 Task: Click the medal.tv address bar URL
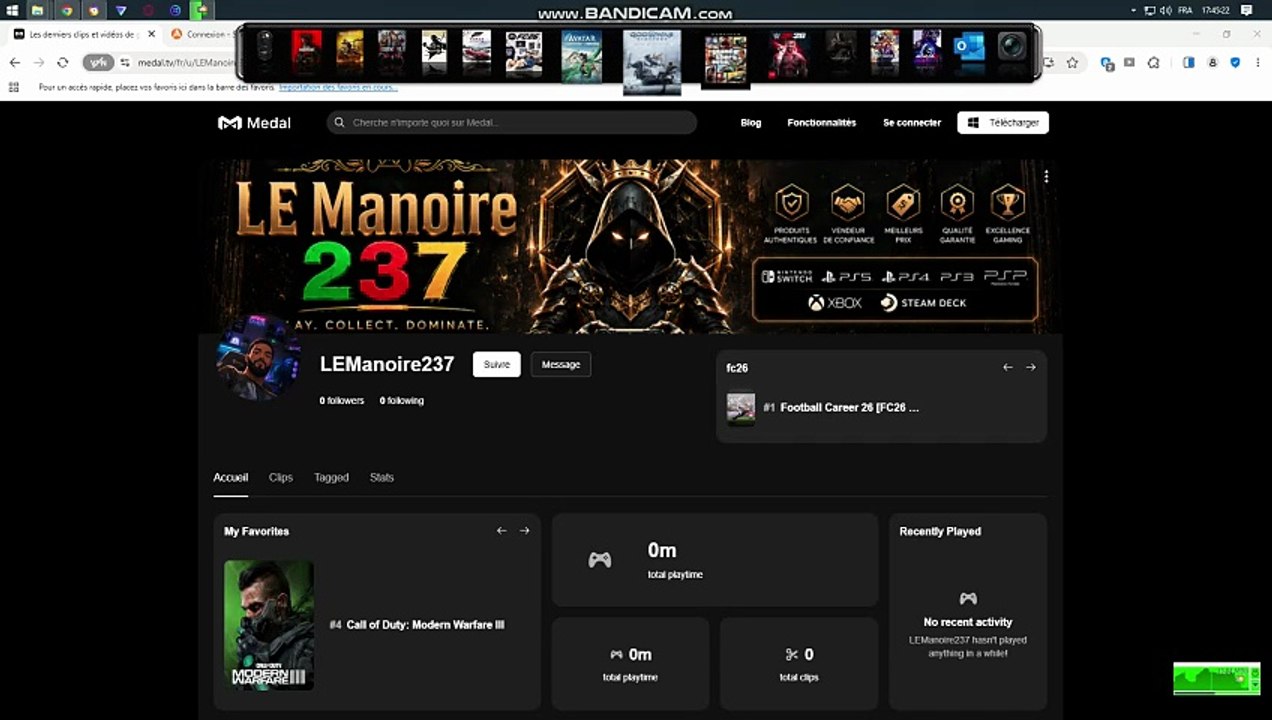coord(185,62)
